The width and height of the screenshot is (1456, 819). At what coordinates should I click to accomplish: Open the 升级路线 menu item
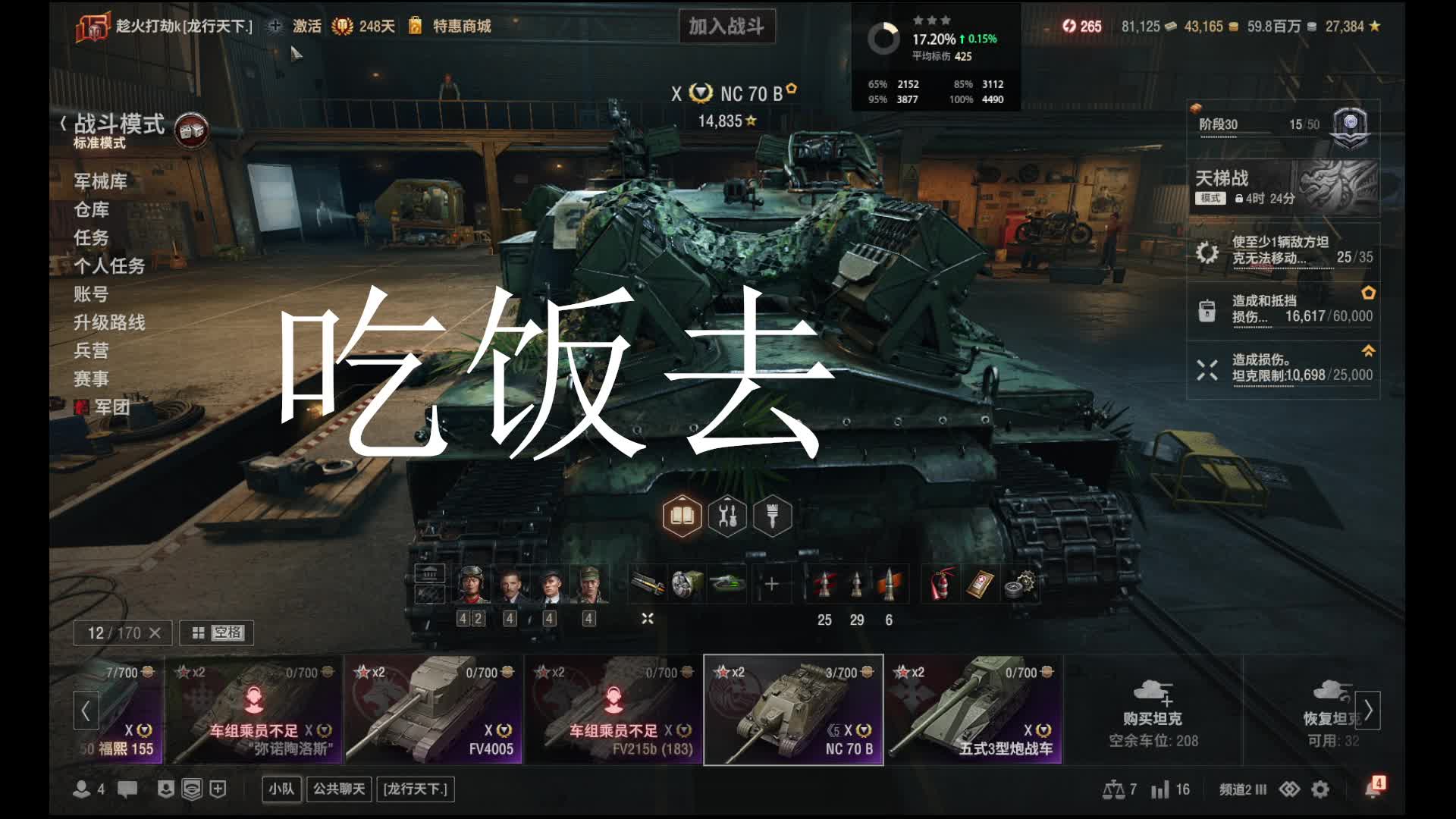(x=109, y=323)
